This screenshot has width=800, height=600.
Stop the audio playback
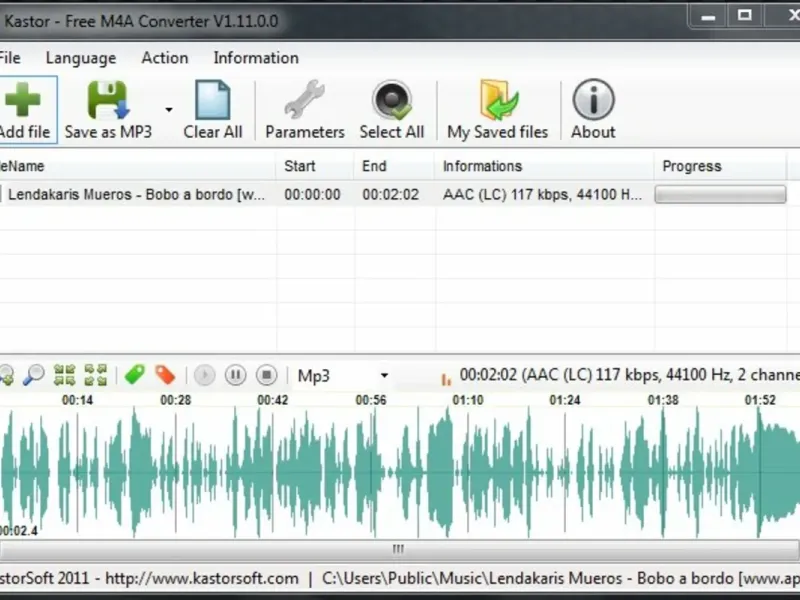pyautogui.click(x=266, y=376)
